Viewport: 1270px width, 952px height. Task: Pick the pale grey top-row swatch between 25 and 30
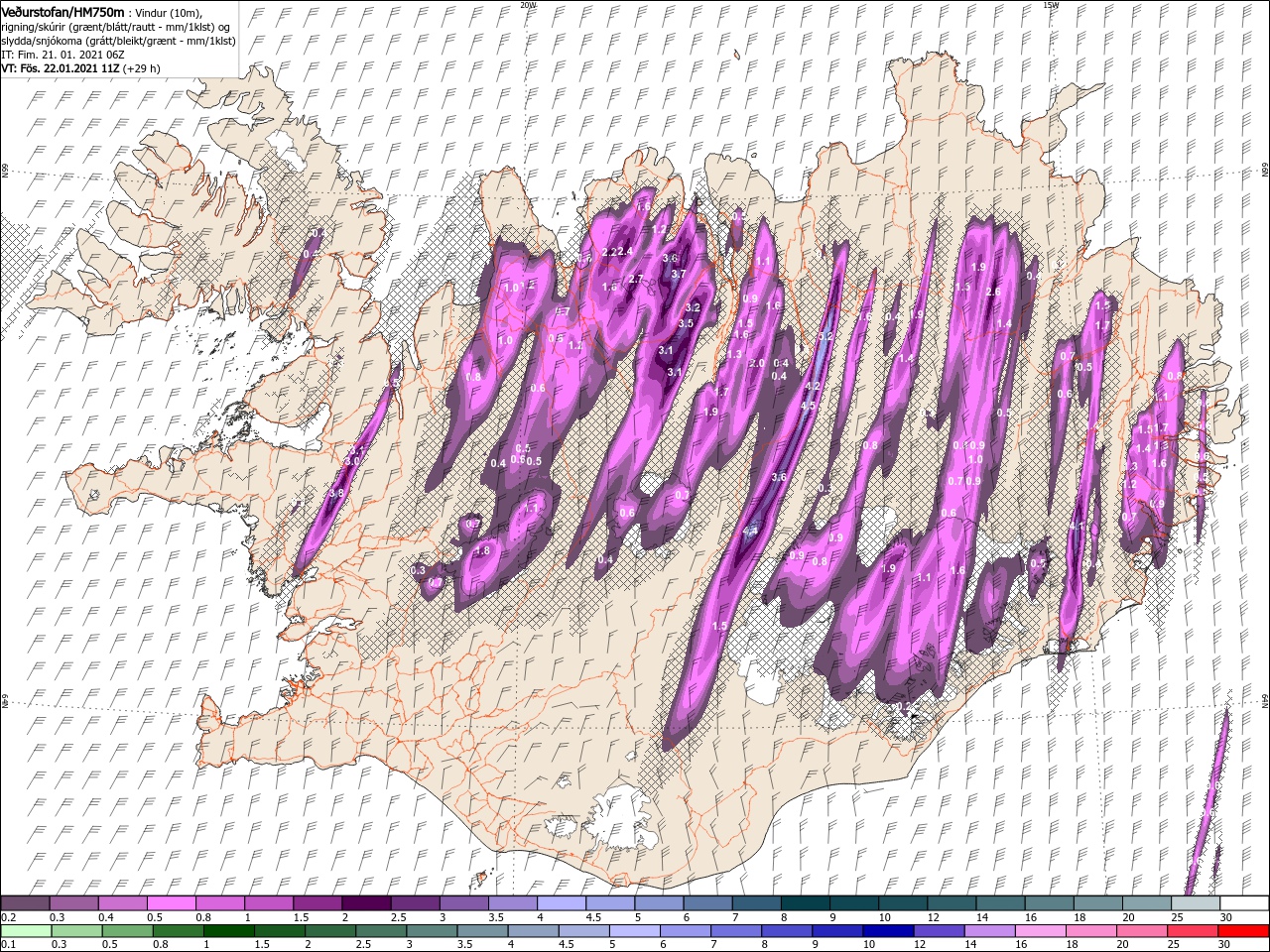coord(1196,903)
